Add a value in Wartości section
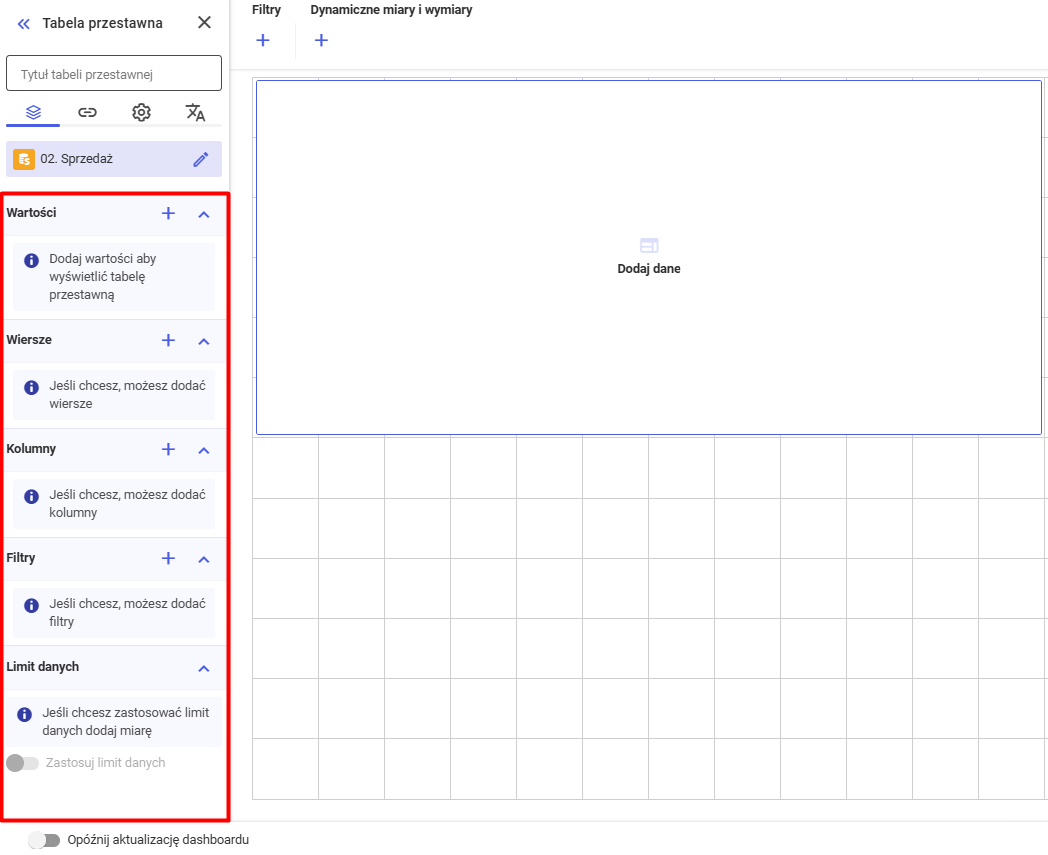 click(168, 213)
